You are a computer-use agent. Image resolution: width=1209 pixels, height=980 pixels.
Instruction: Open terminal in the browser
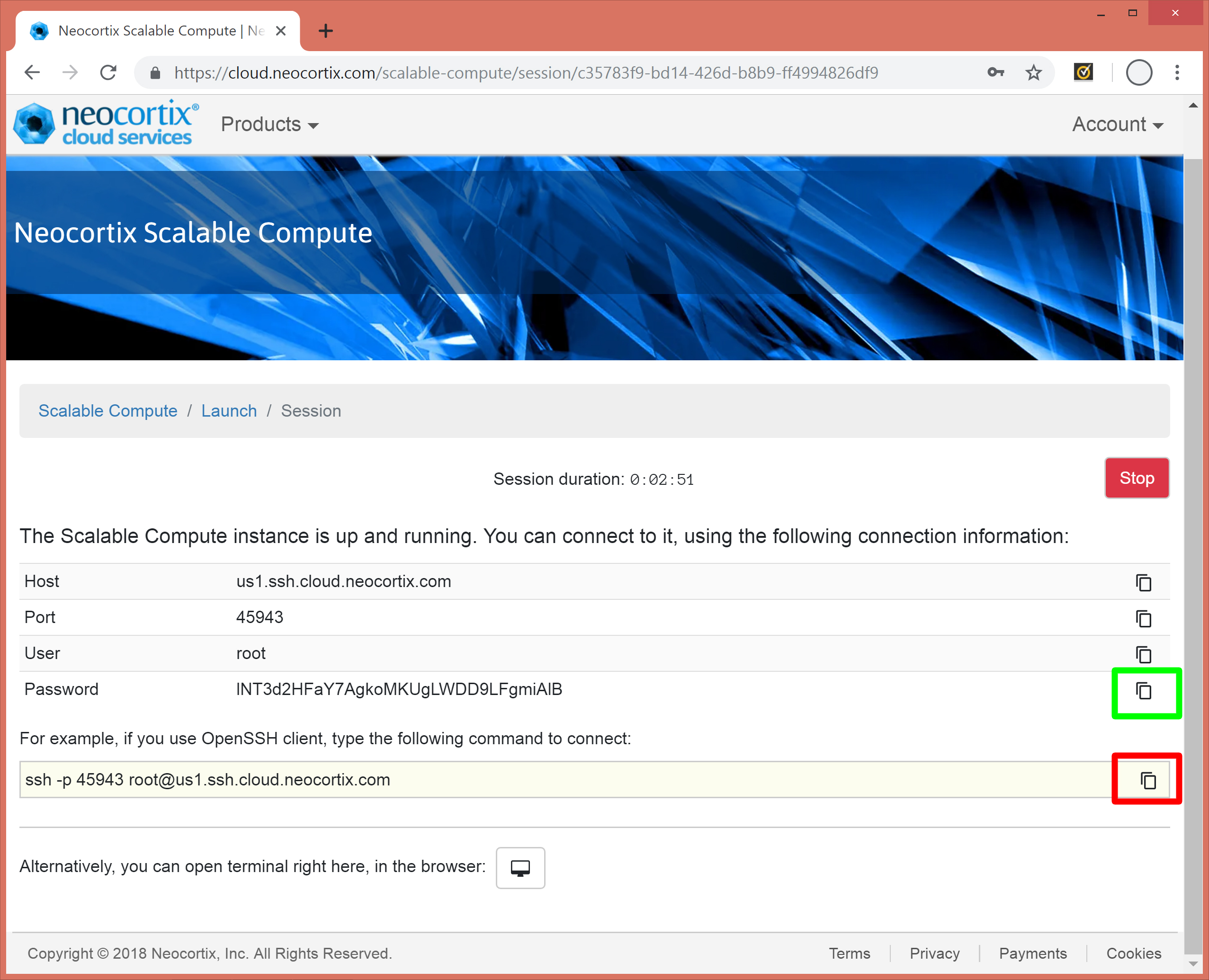[x=520, y=868]
